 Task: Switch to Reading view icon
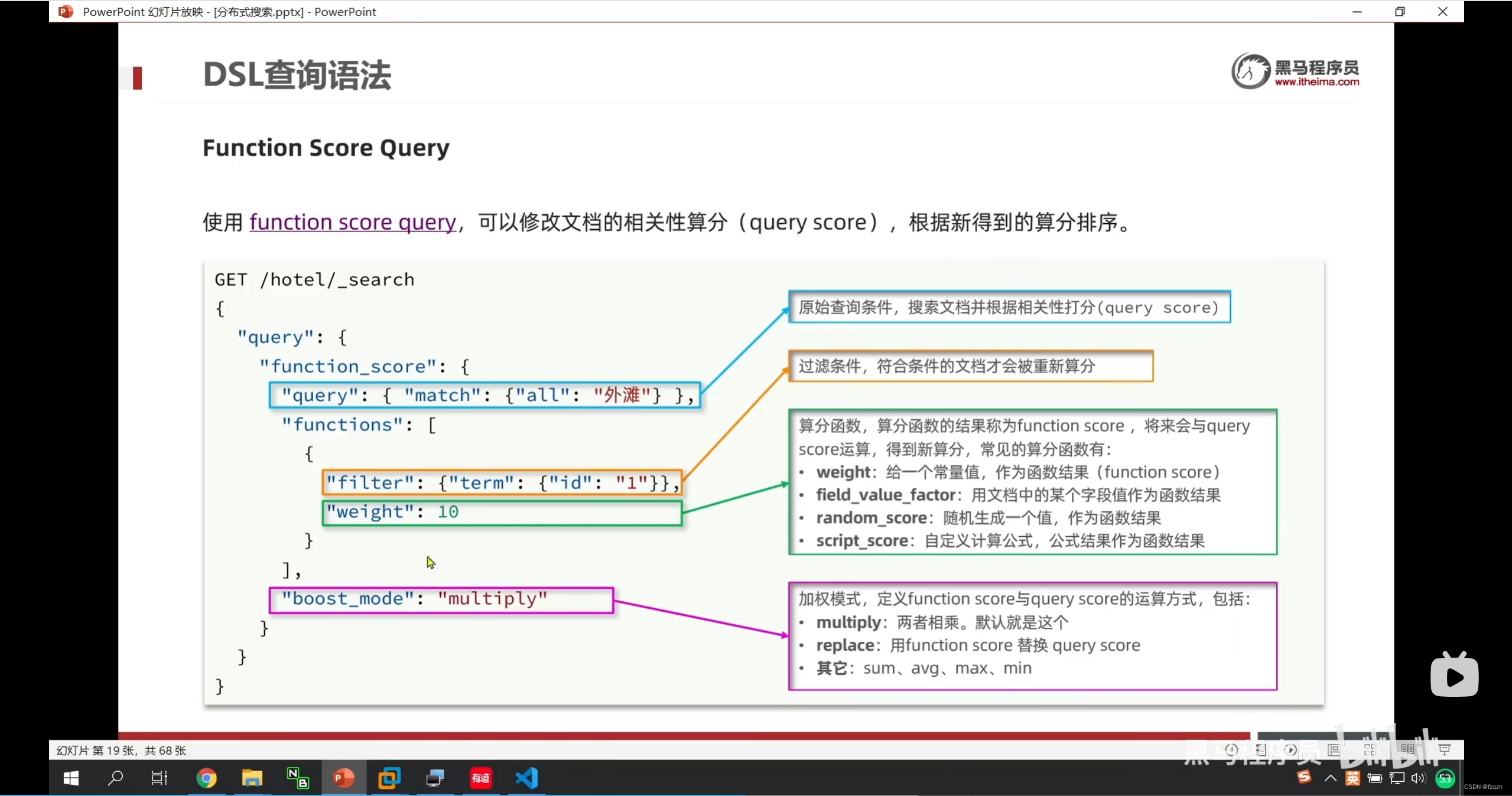(1407, 750)
